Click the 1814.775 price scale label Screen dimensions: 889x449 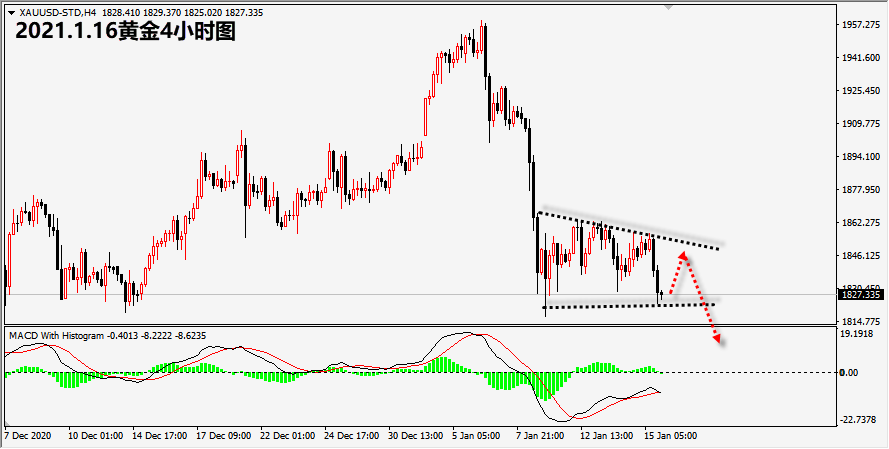863,321
